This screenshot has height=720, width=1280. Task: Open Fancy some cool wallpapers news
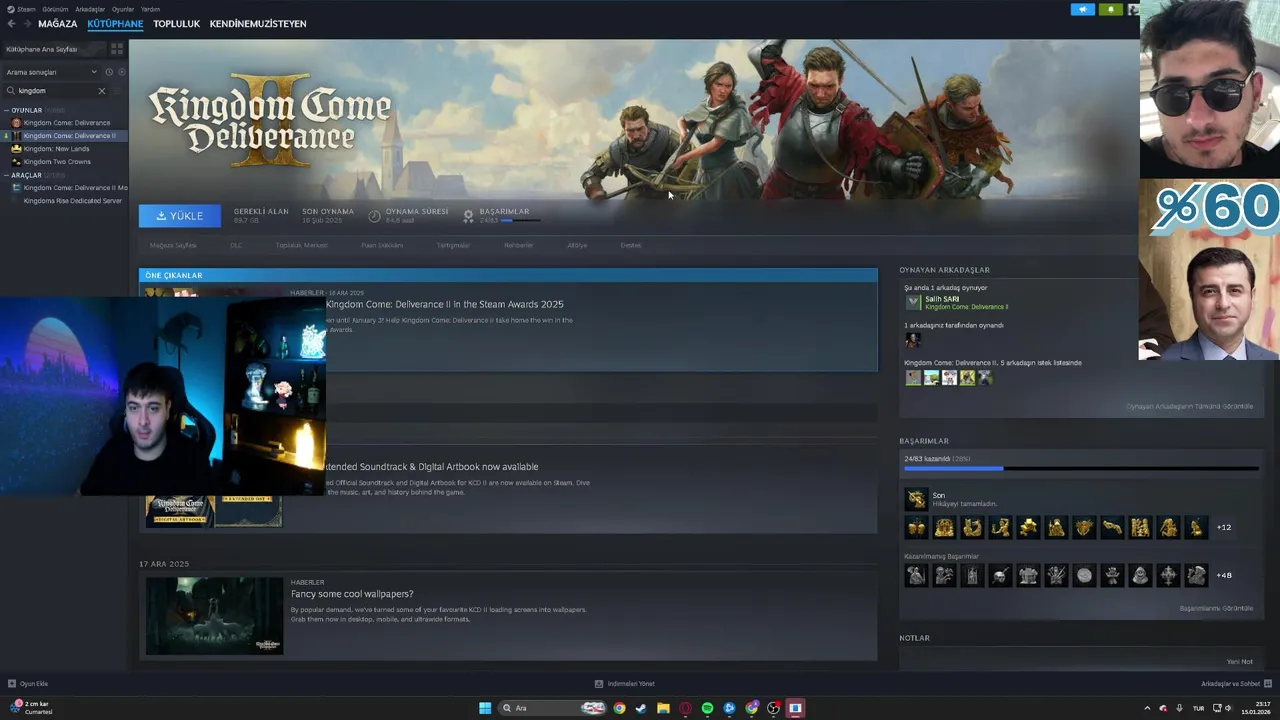pos(352,594)
